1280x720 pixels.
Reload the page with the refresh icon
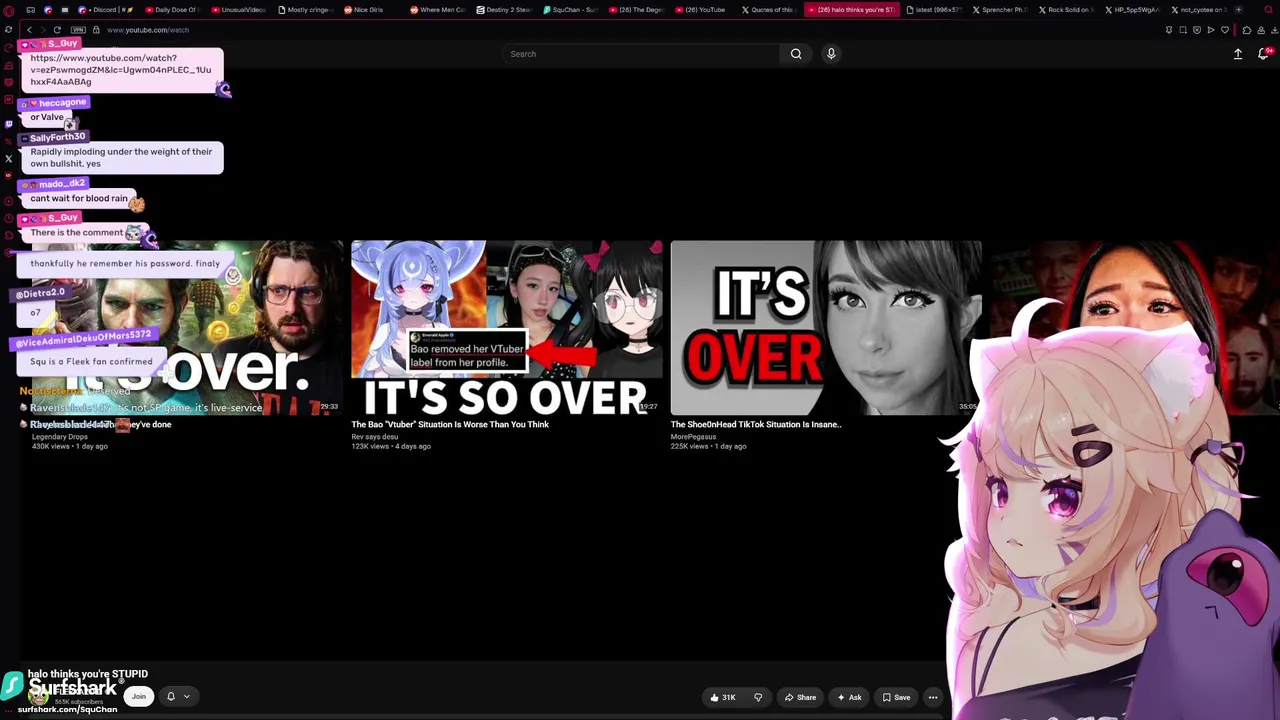[x=57, y=30]
